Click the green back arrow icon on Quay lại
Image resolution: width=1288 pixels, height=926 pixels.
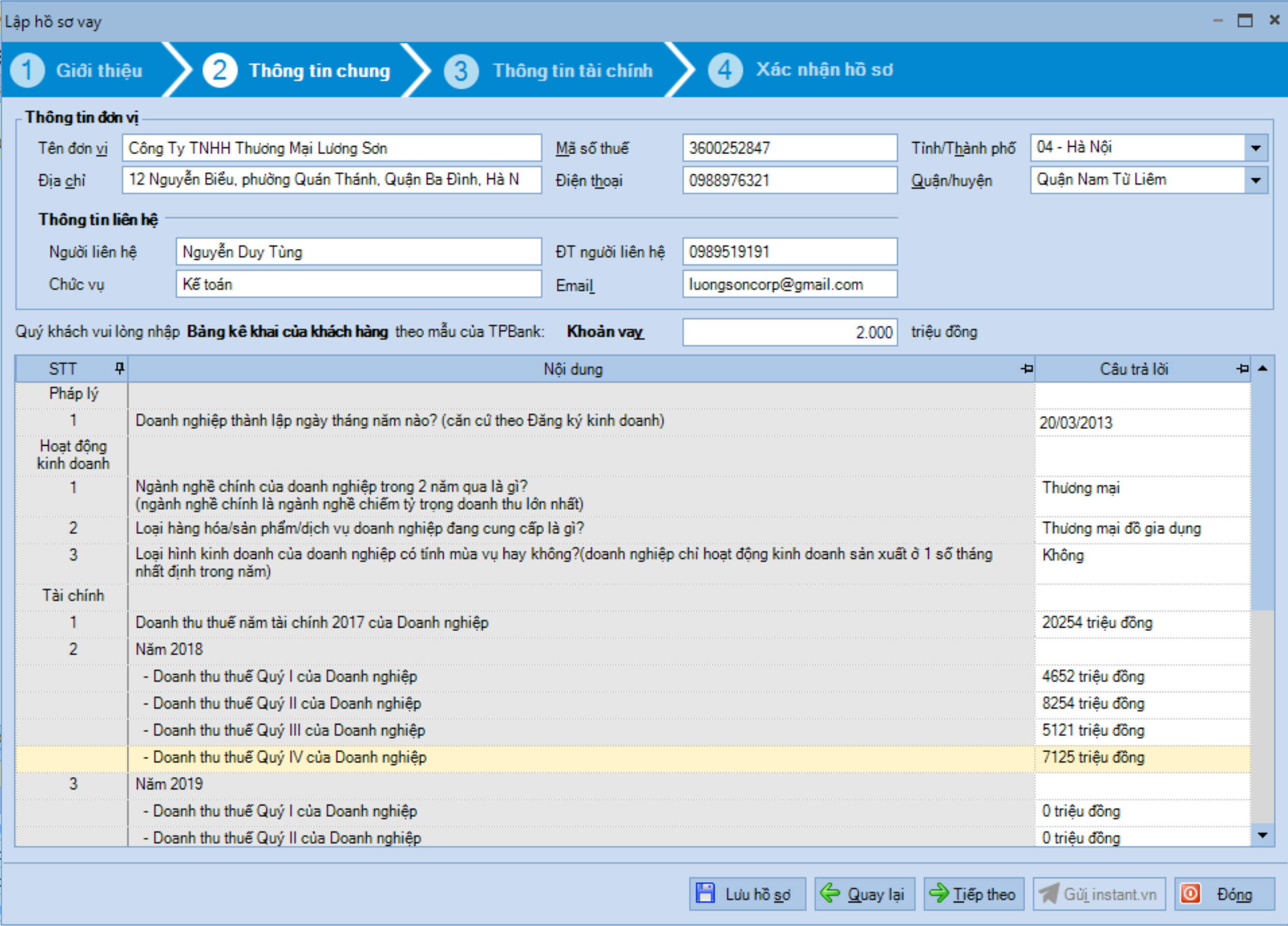[830, 893]
